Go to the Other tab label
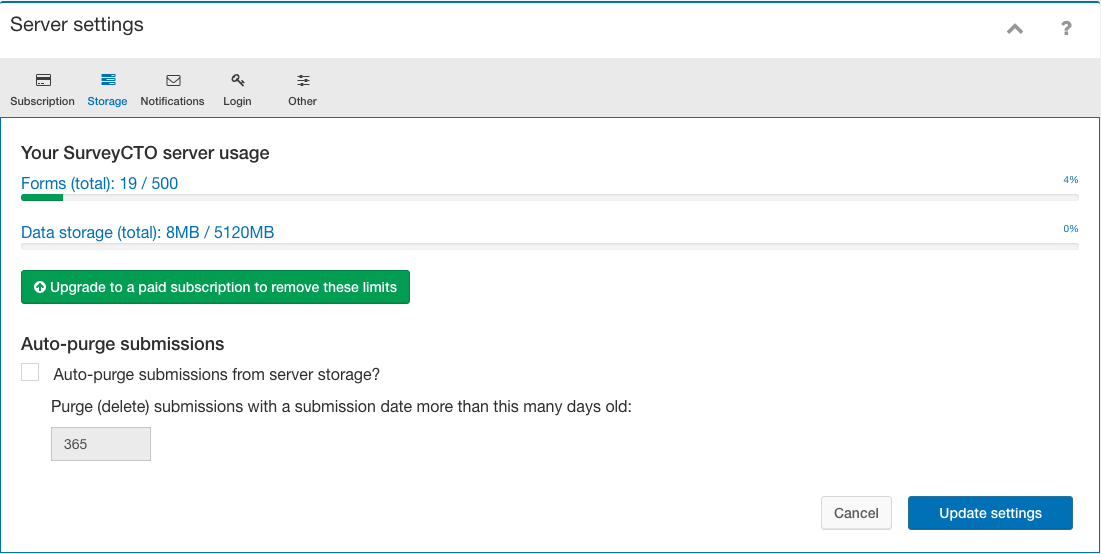The width and height of the screenshot is (1101, 554). point(303,101)
